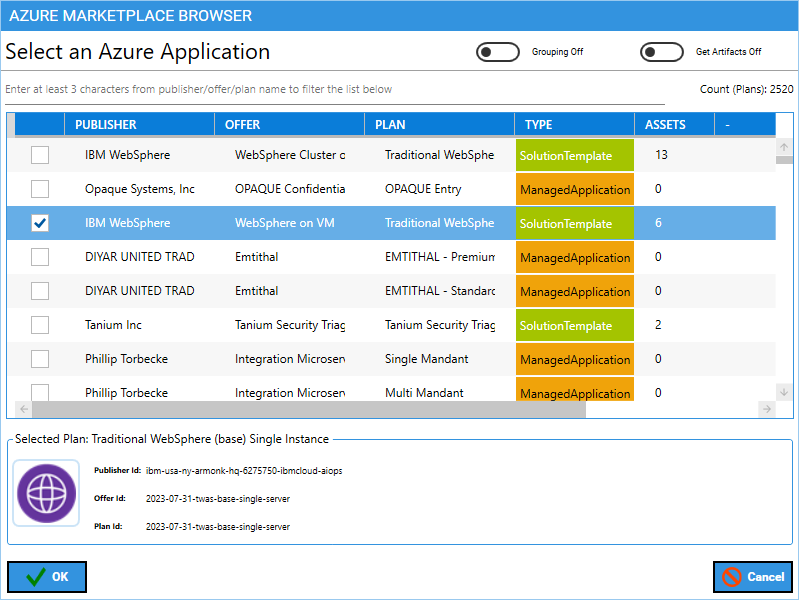Click the horizontal scroll right arrow
The width and height of the screenshot is (799, 600).
[766, 409]
